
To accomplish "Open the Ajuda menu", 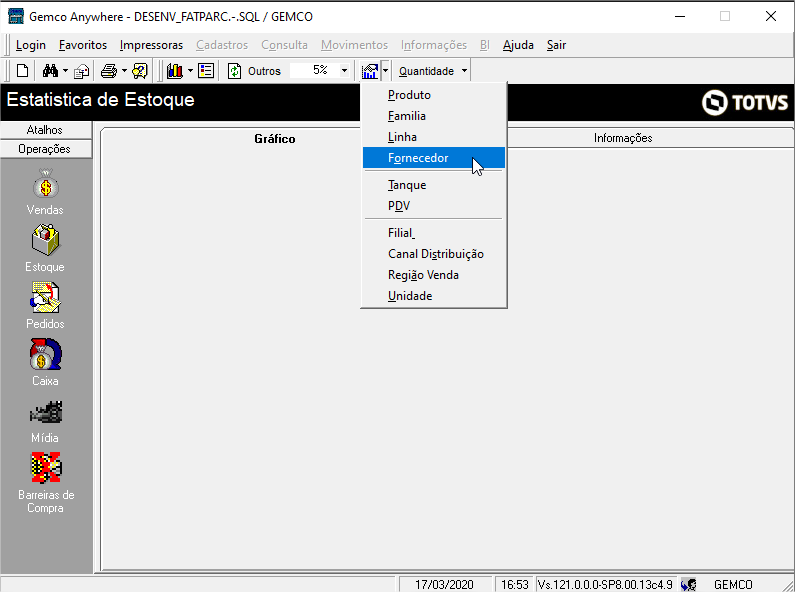I will pos(518,45).
